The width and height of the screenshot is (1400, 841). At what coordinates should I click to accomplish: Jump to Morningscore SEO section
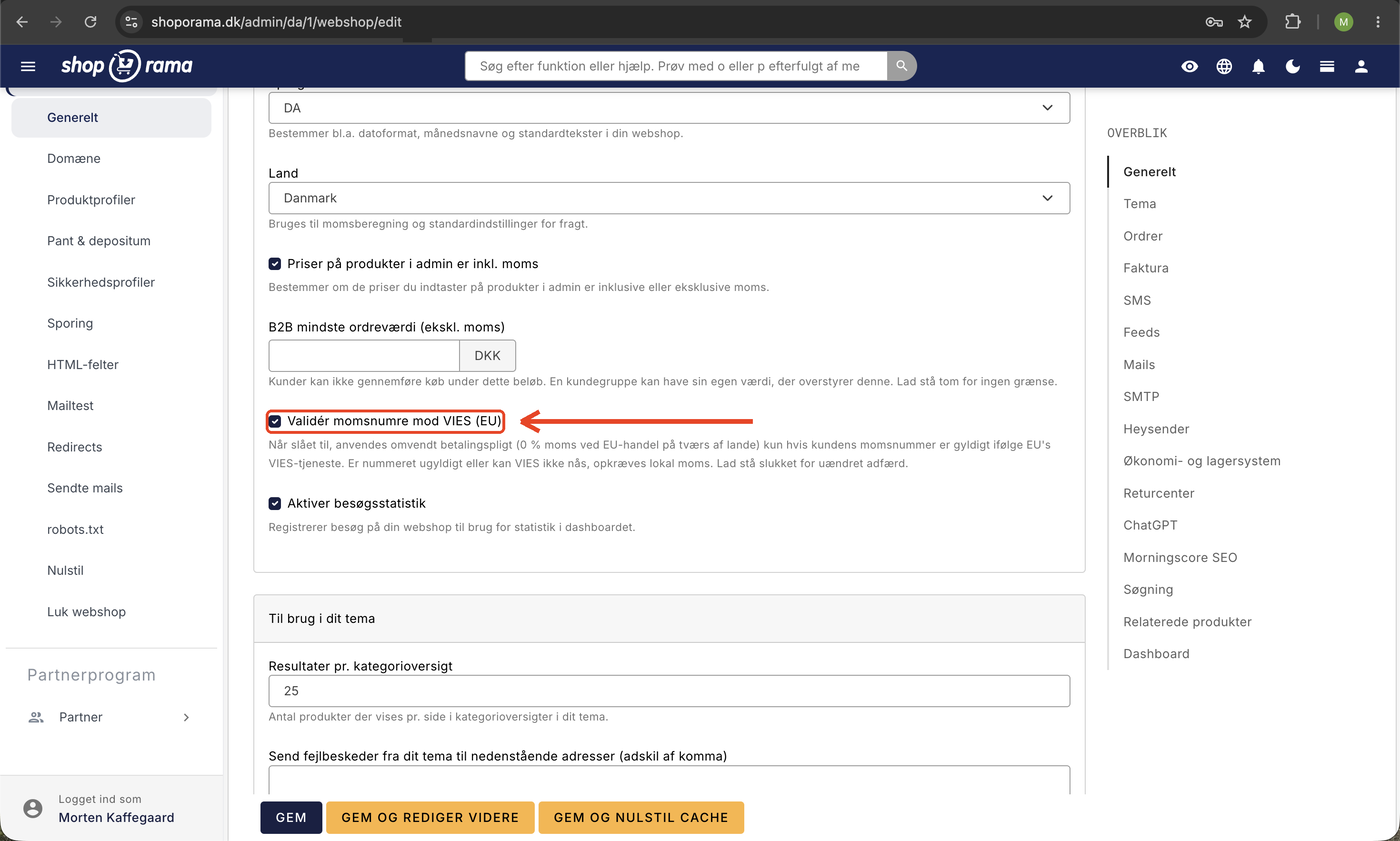pyautogui.click(x=1180, y=557)
